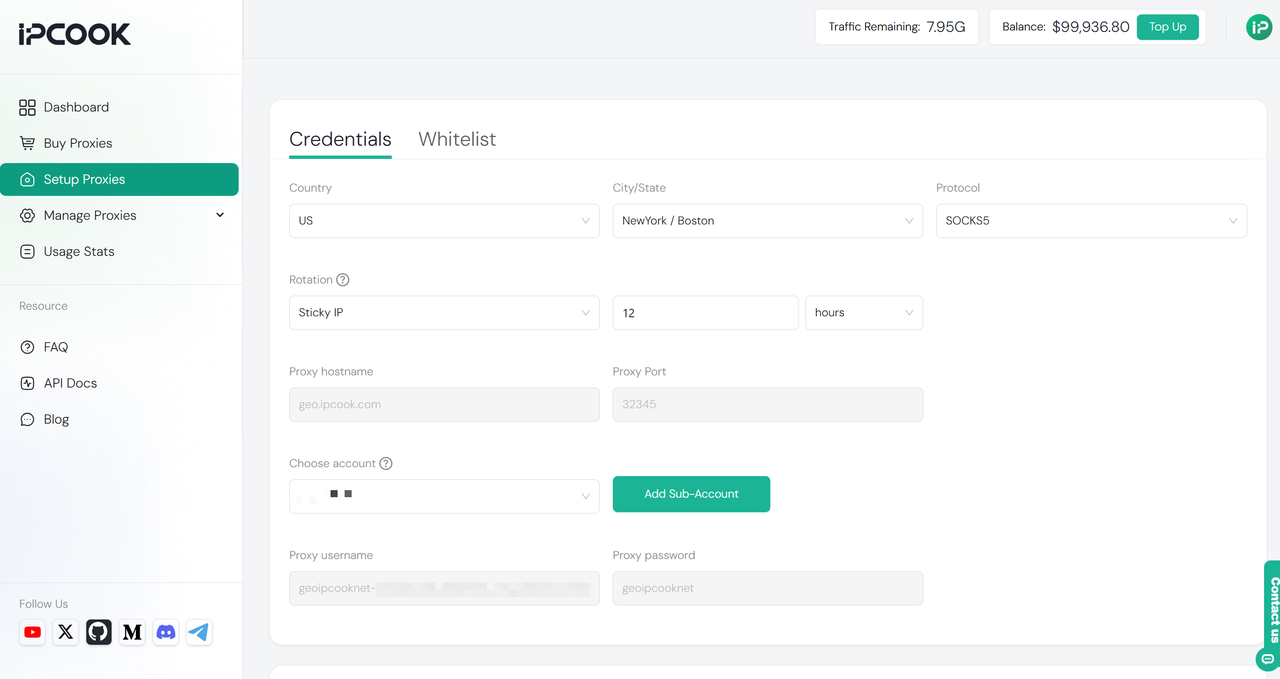Viewport: 1280px width, 679px height.
Task: Change the rotation time unit from hours
Action: [863, 312]
